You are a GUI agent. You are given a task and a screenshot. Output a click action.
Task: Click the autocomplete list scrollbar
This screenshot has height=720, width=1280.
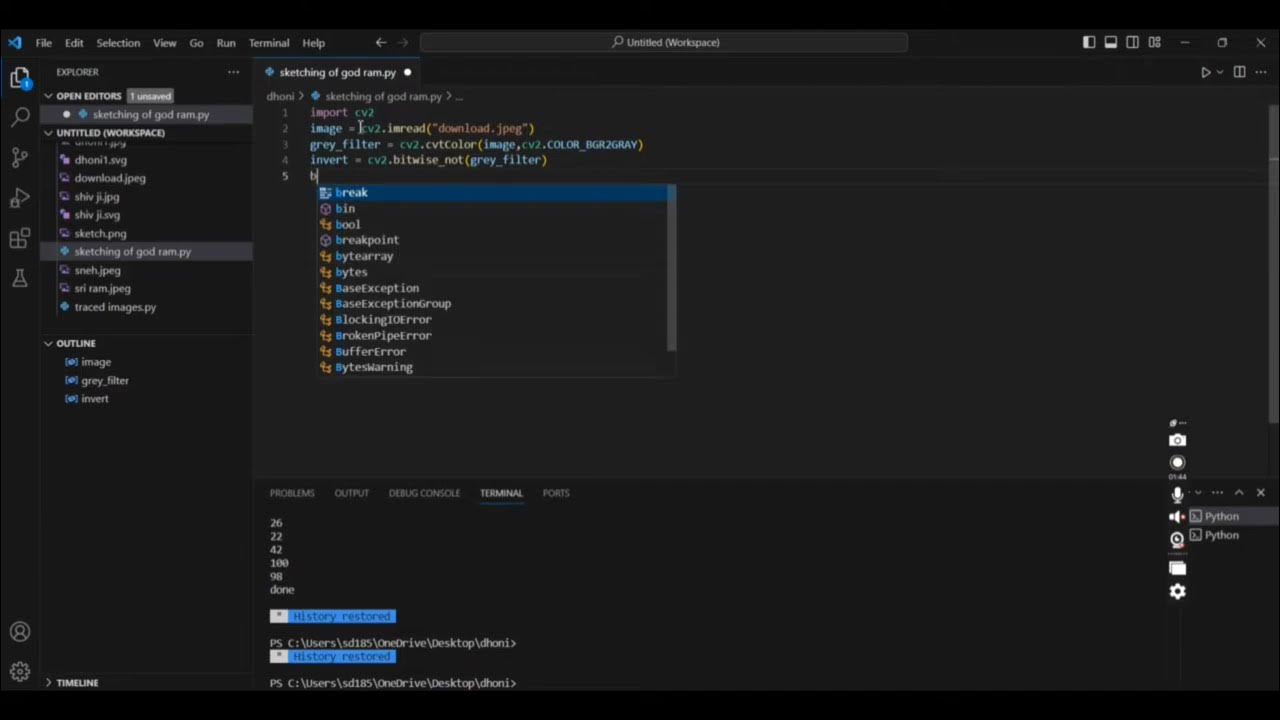[672, 268]
